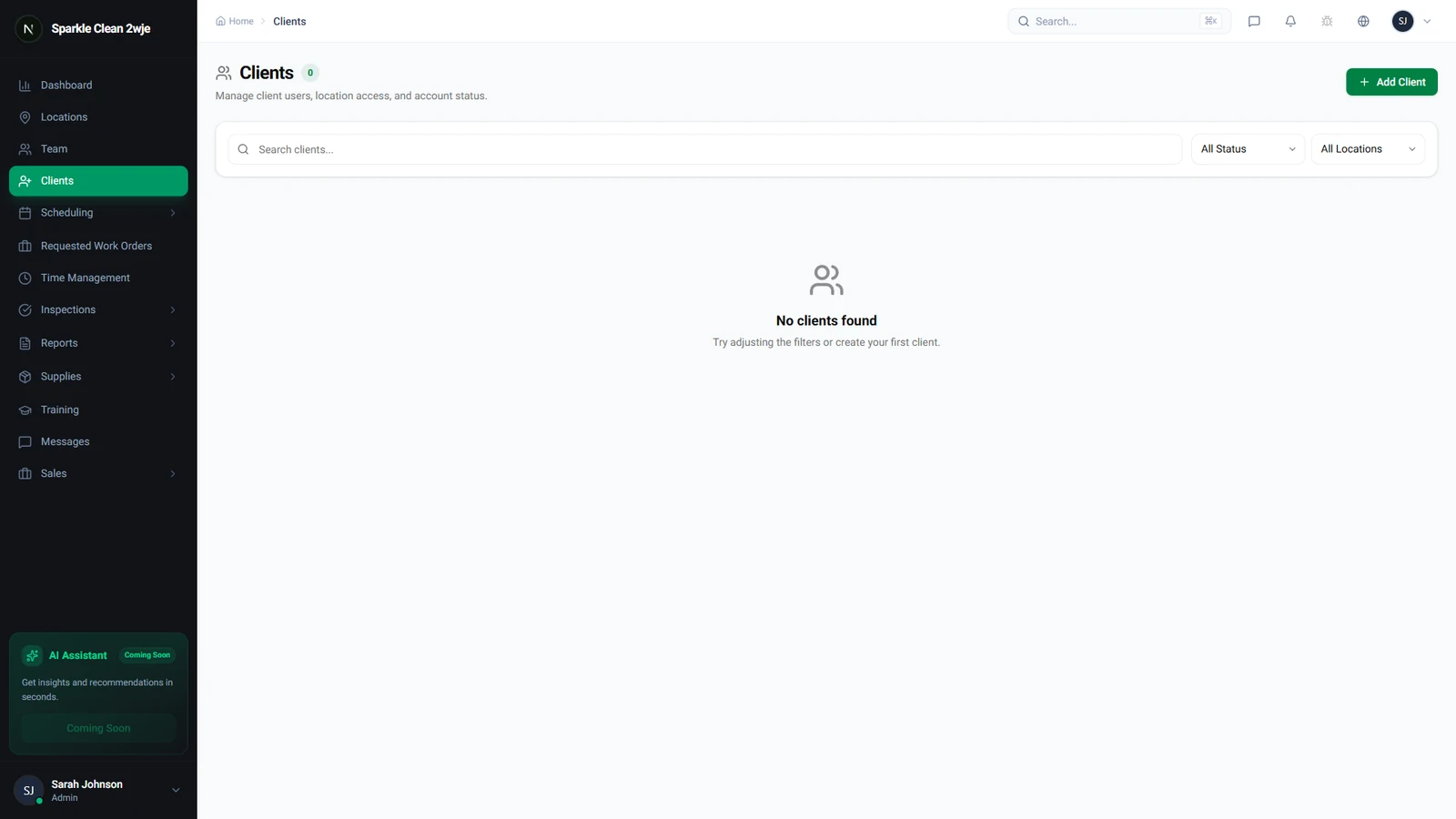This screenshot has height=819, width=1456.
Task: Click the 'No clients found' text
Action: tap(826, 321)
